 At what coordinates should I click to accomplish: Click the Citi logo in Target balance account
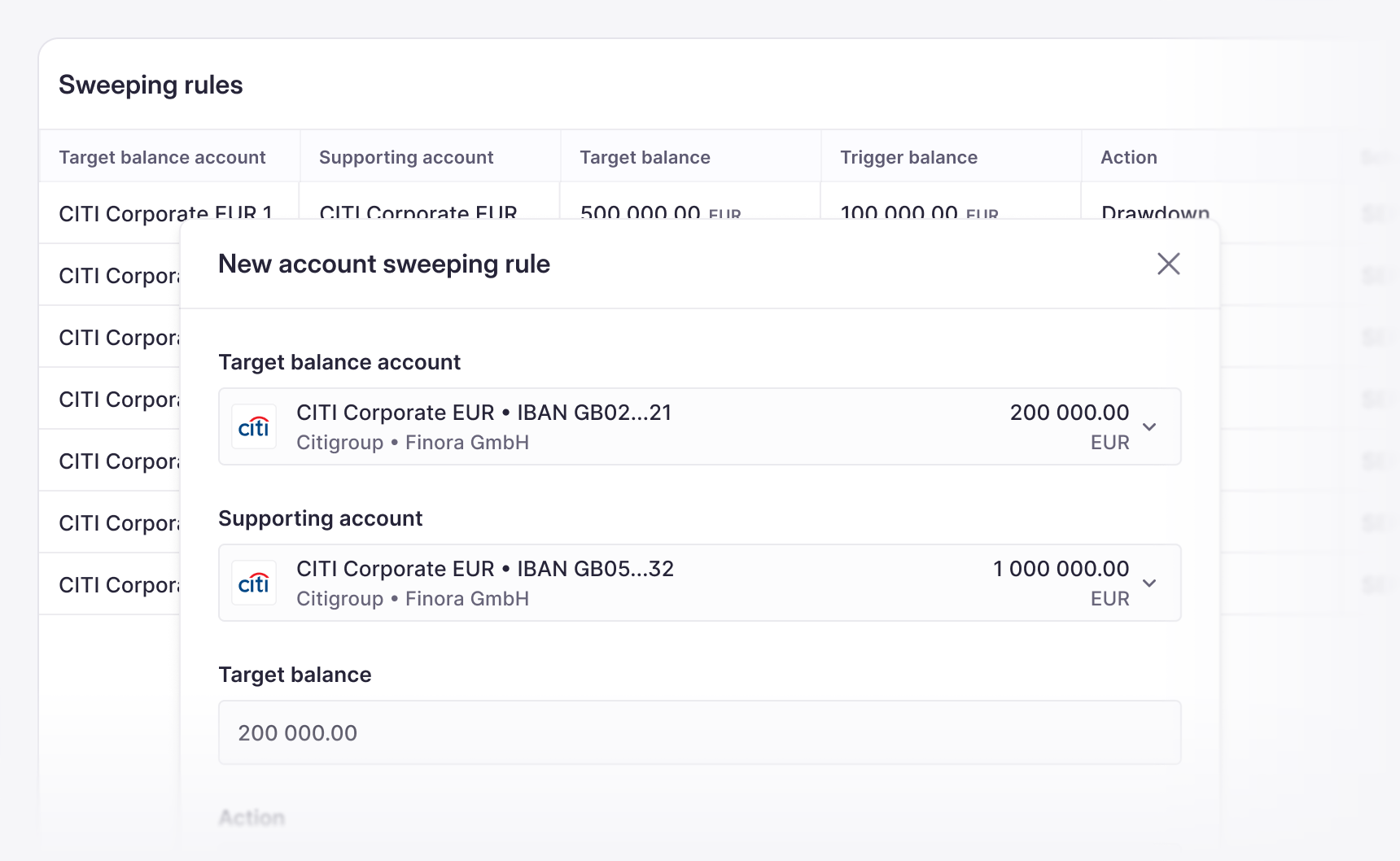pos(254,426)
